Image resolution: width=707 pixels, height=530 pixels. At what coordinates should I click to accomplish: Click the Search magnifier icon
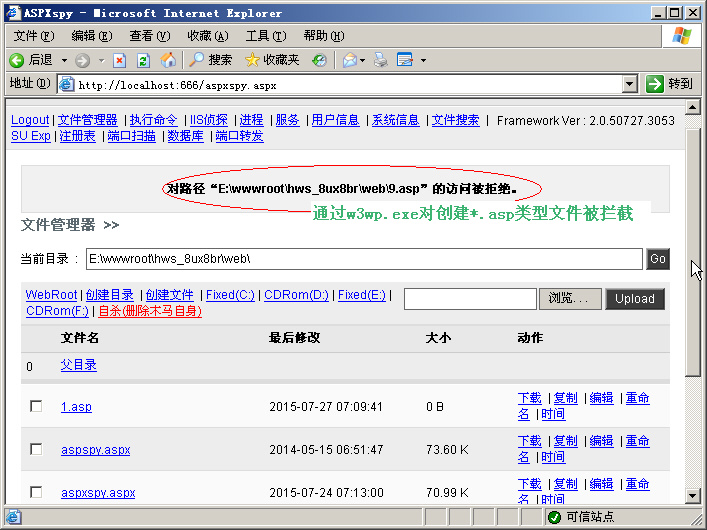point(196,60)
